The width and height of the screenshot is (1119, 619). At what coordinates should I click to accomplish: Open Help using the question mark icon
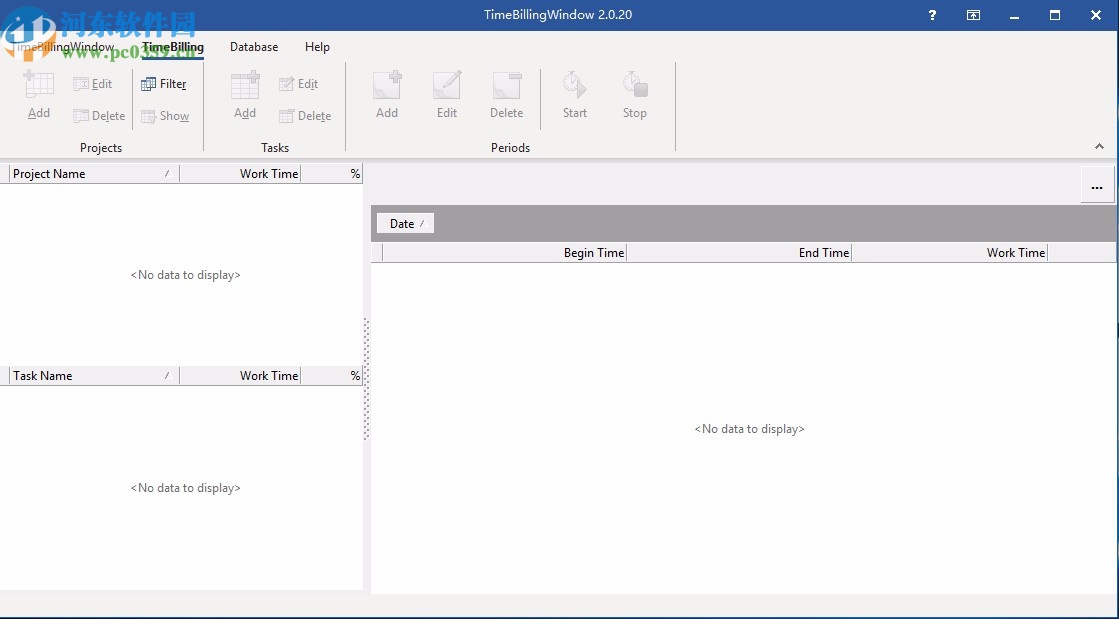pyautogui.click(x=931, y=15)
